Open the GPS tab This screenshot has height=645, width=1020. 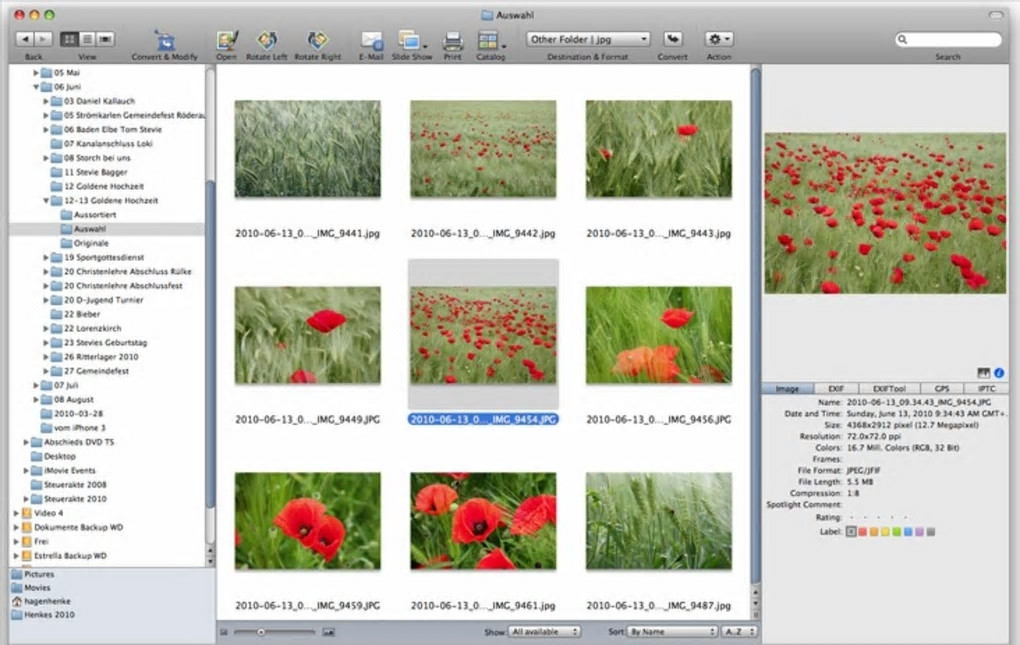(940, 388)
